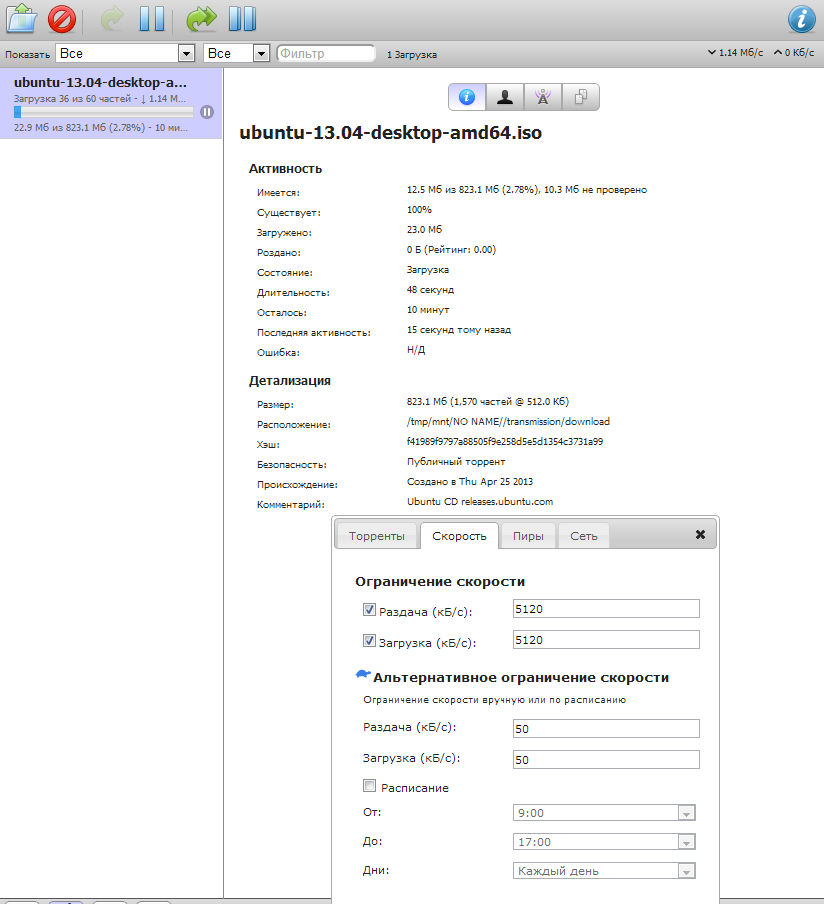Click the 'Детализация' section heading
Image resolution: width=824 pixels, height=904 pixels.
coord(289,381)
